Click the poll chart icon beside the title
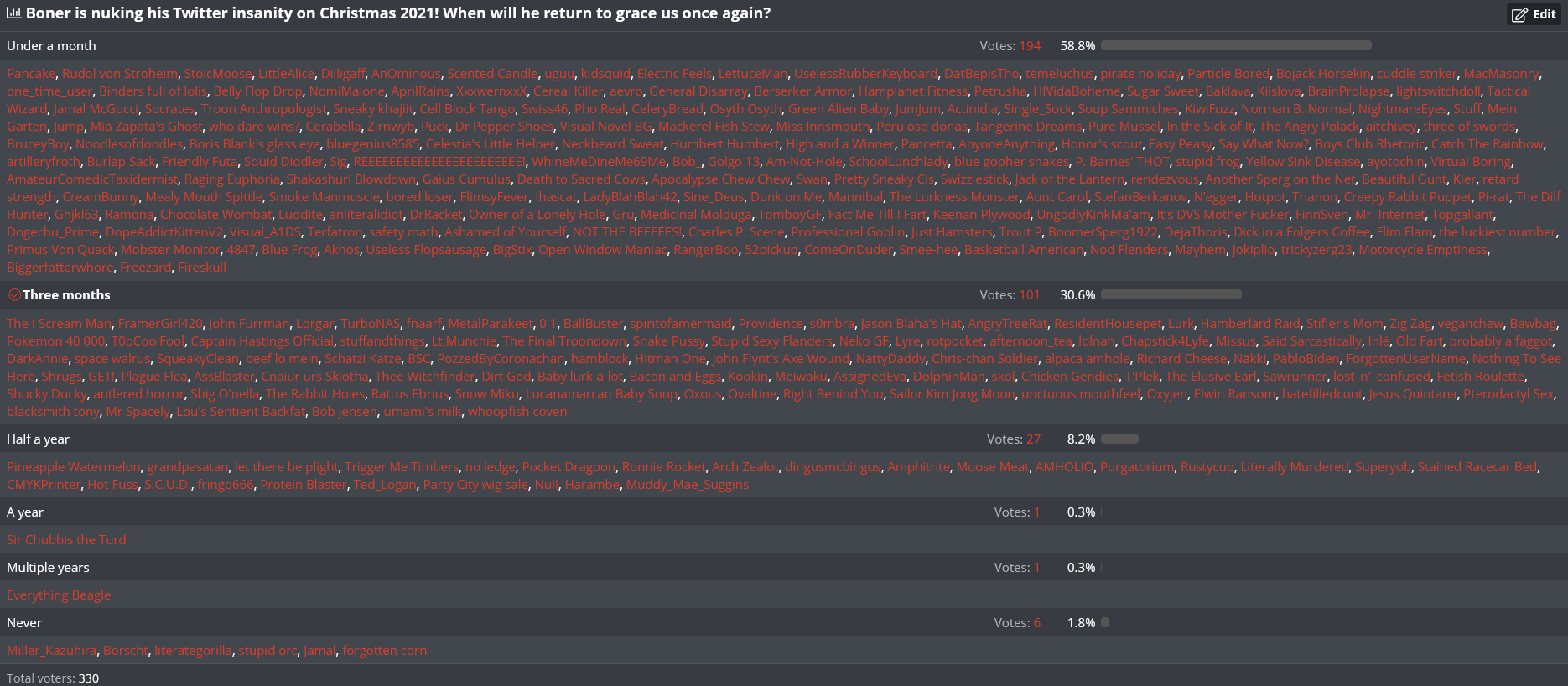 click(13, 13)
